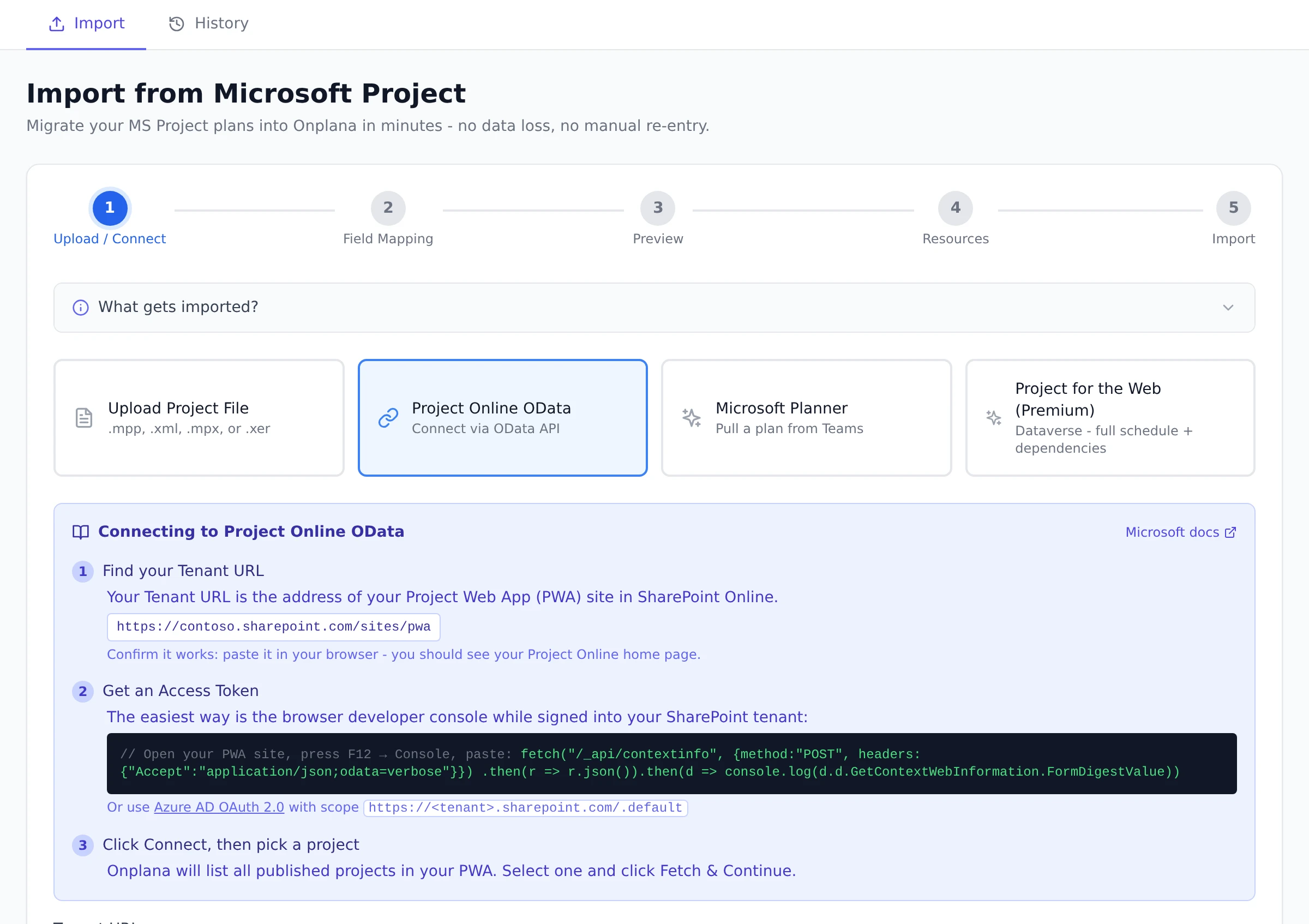
Task: Go to step 2 Field Mapping
Action: point(388,208)
